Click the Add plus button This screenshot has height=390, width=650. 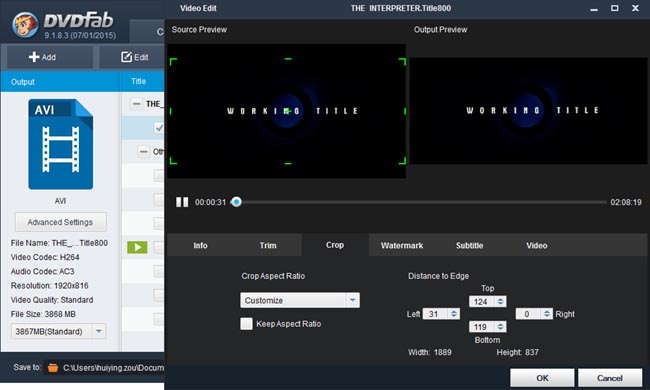42,57
